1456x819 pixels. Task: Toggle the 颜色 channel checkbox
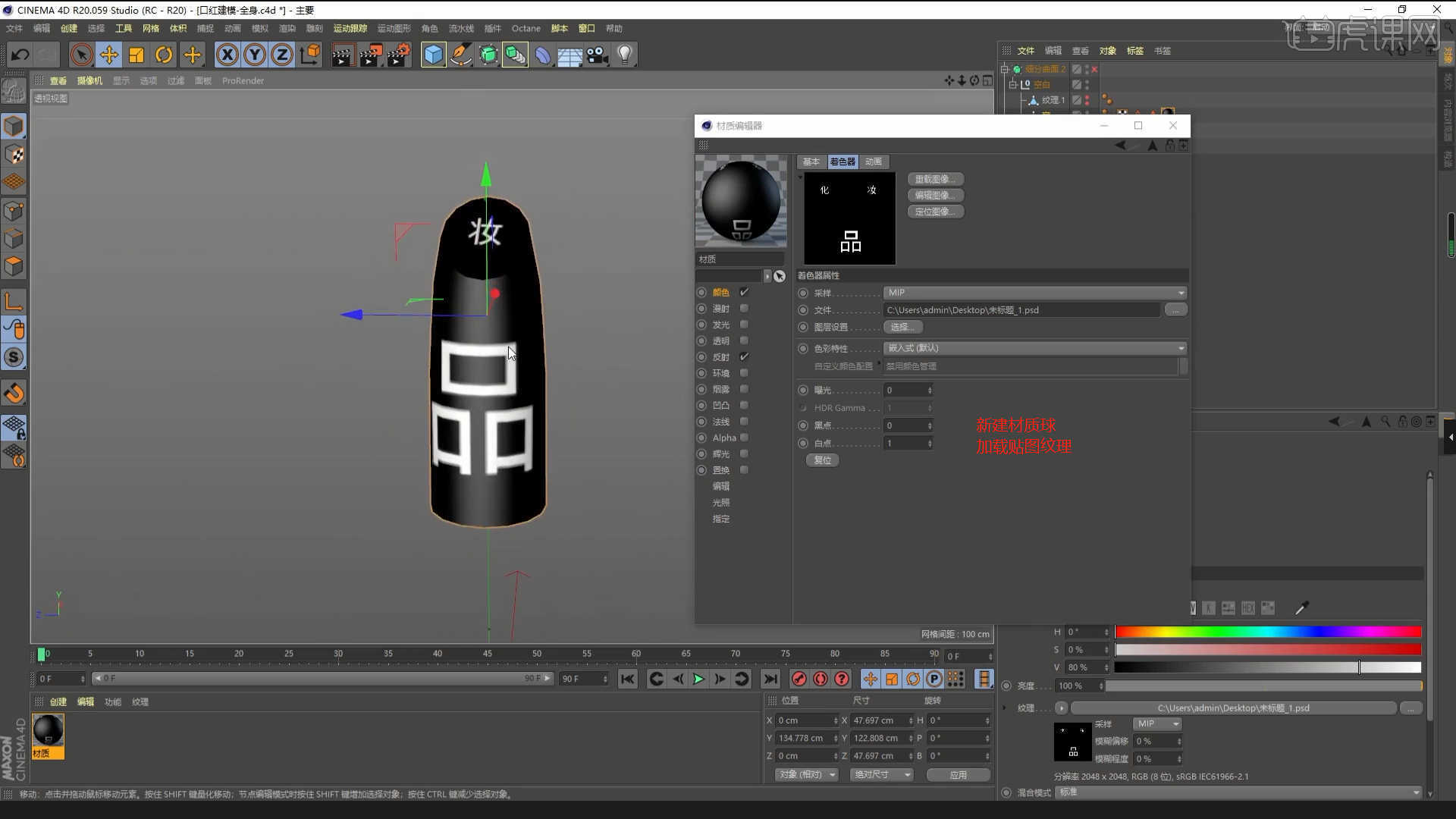[744, 292]
